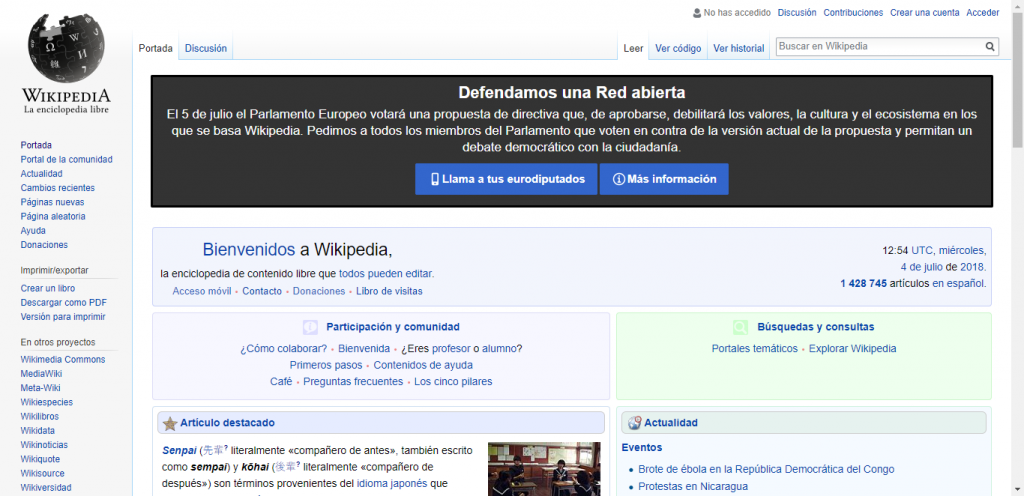Open the Wikisource link
Image resolution: width=1024 pixels, height=496 pixels.
[42, 474]
